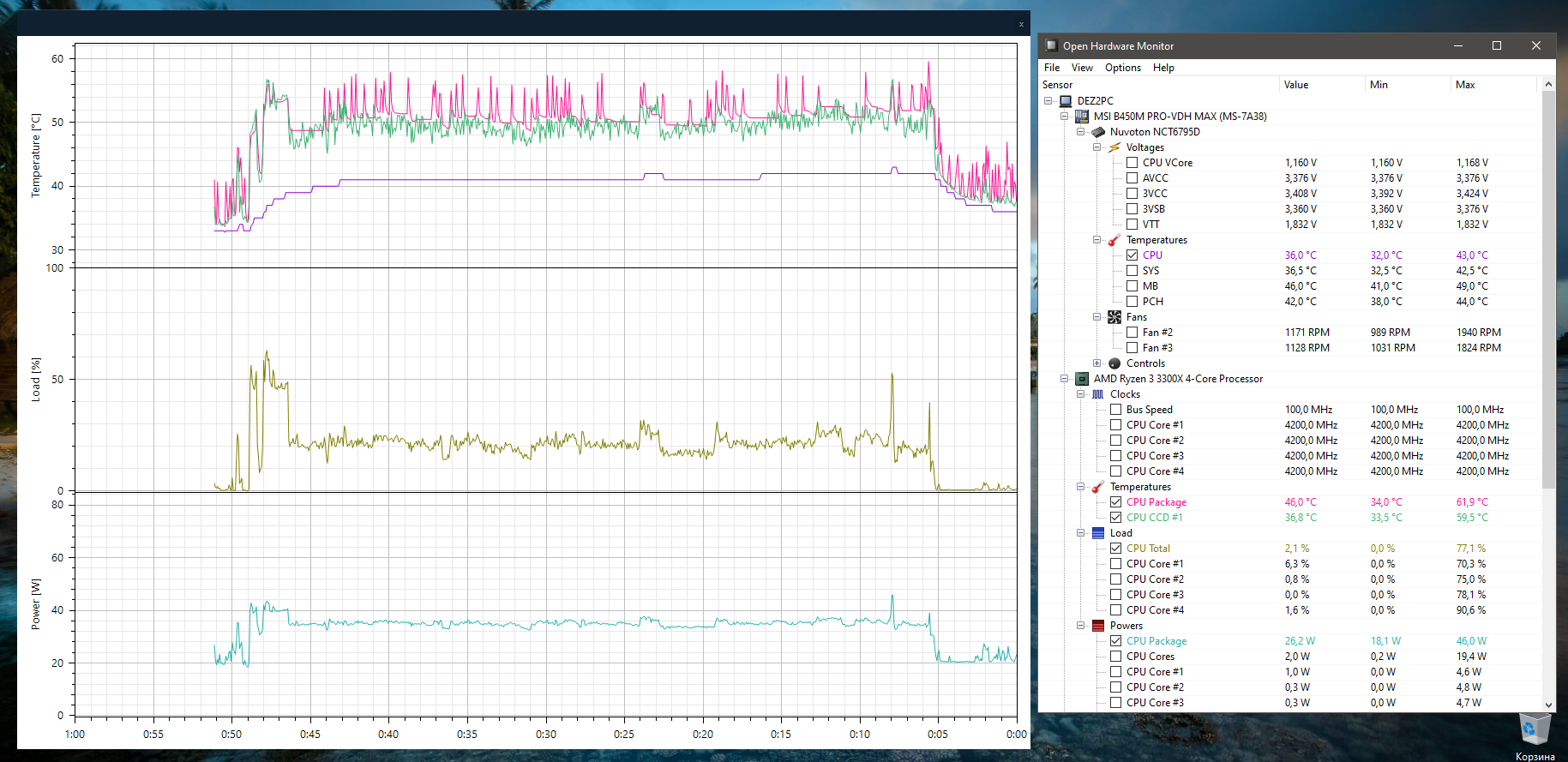Click the Max column header
Image resolution: width=1568 pixels, height=762 pixels.
(x=1465, y=85)
